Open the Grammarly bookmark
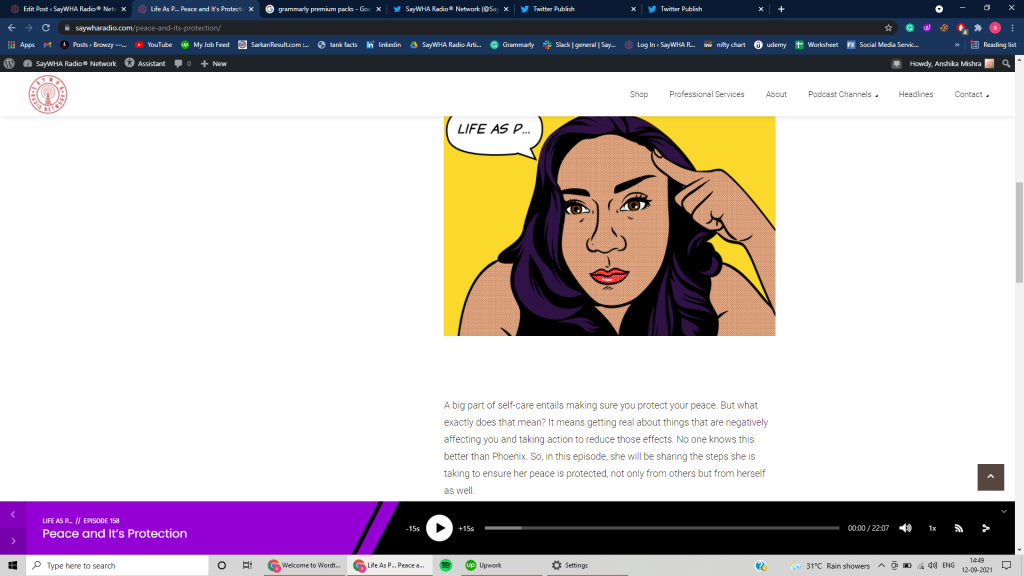This screenshot has width=1024, height=576. click(x=512, y=44)
